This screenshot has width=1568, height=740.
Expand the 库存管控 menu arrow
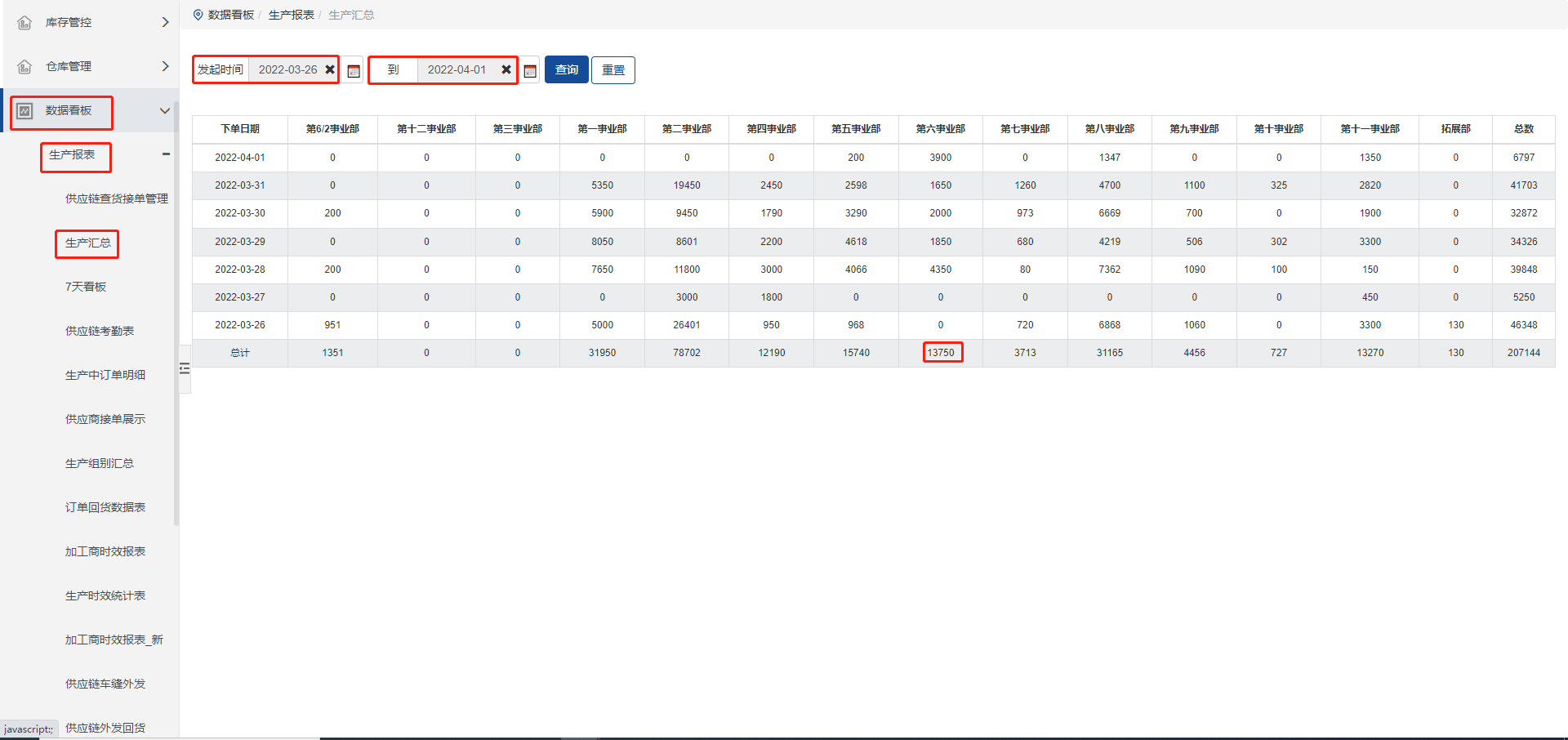[165, 22]
